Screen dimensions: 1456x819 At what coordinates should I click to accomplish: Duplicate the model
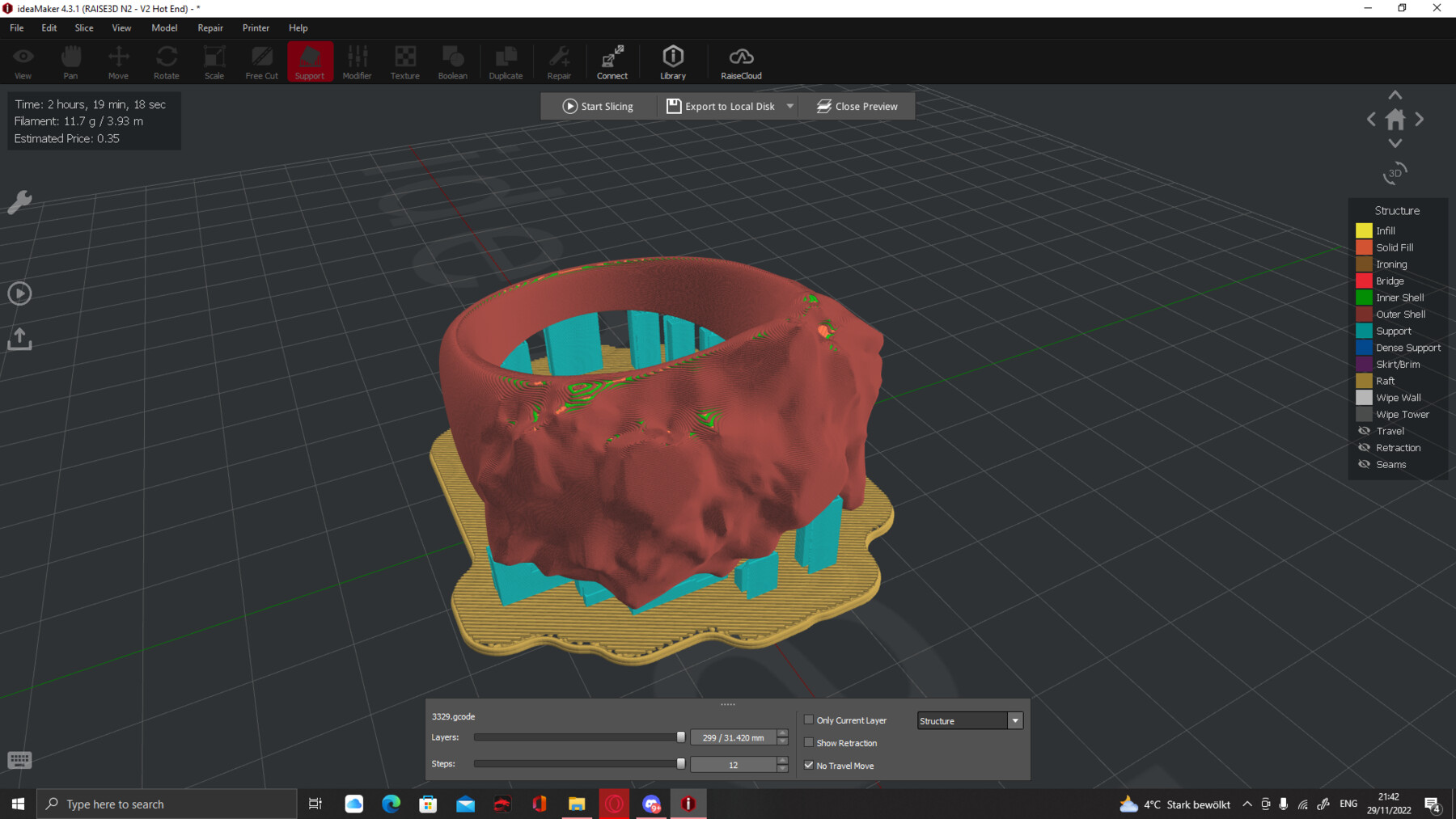(506, 61)
